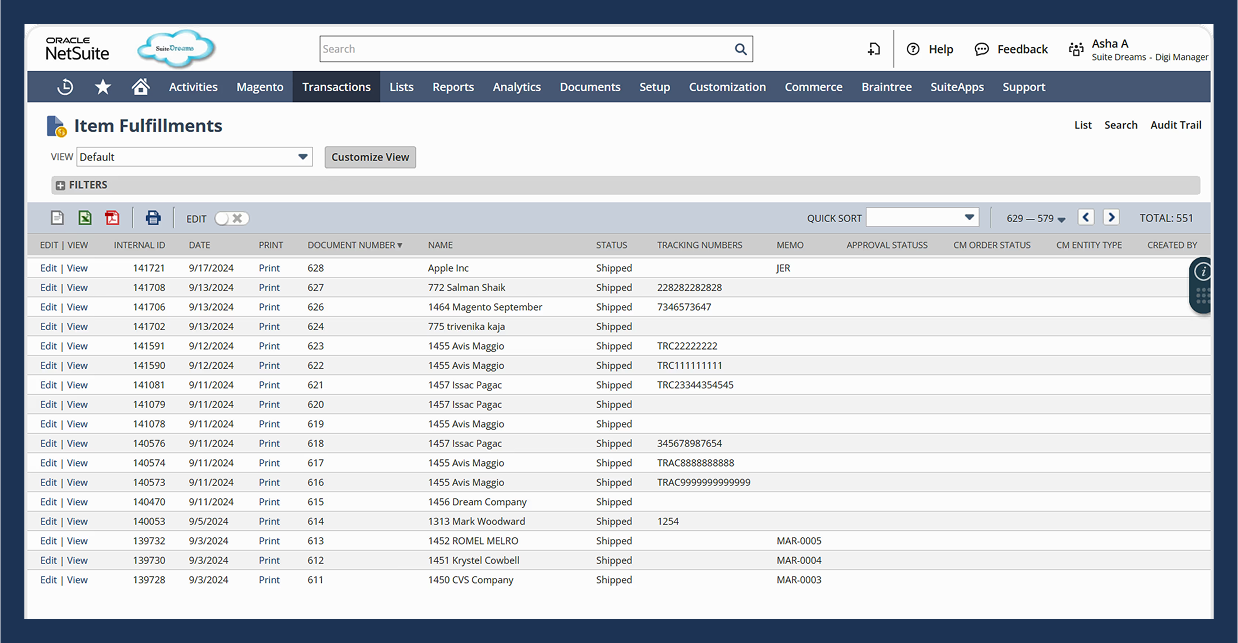Open the View dropdown showing Default
Image resolution: width=1238 pixels, height=643 pixels.
[x=302, y=157]
